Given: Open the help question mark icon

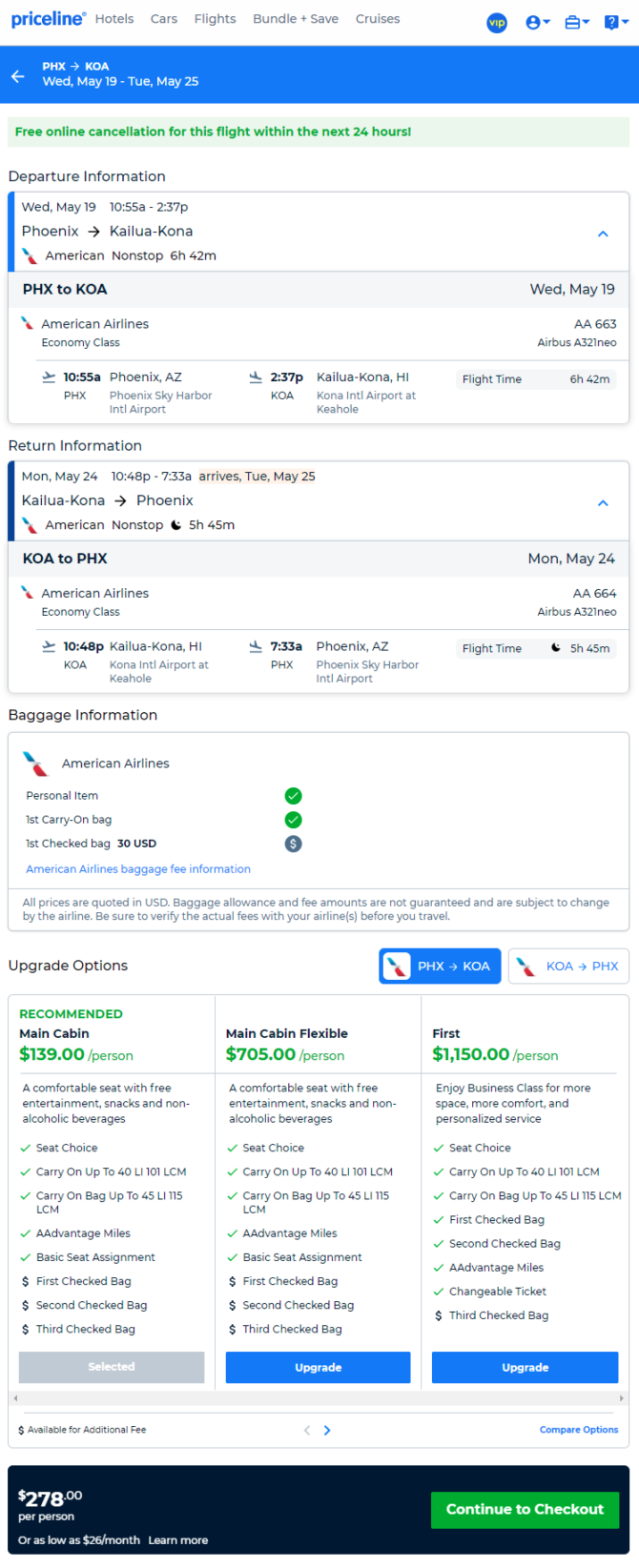Looking at the screenshot, I should 616,22.
